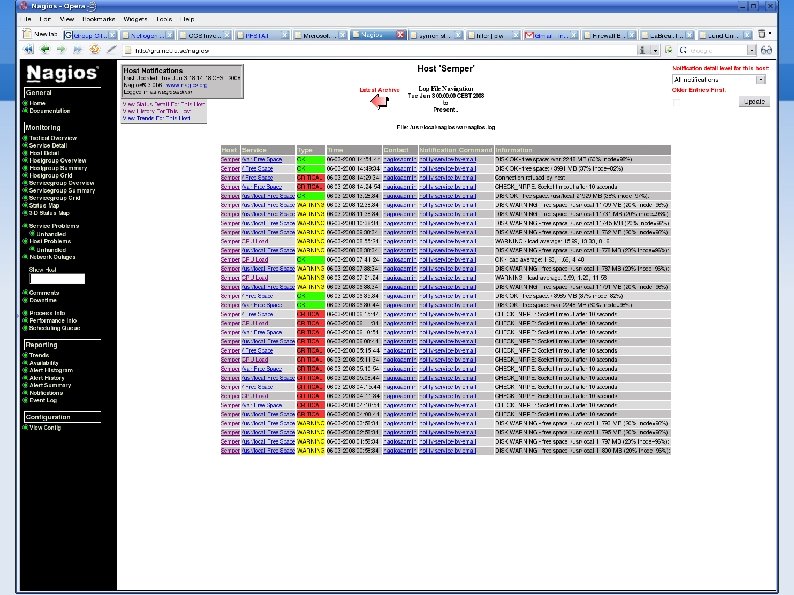Open the Alert Histogram sidebar link
Screen dimensions: 794x595
click(x=51, y=370)
